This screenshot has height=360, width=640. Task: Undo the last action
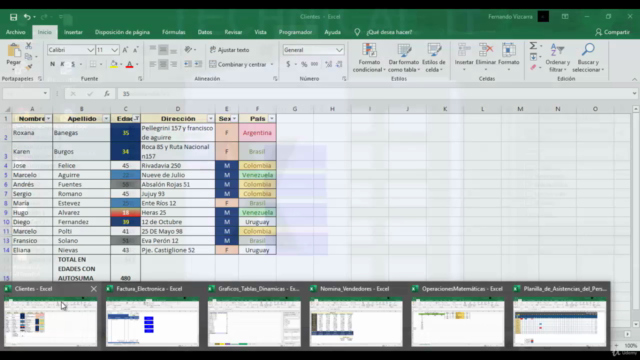(x=27, y=17)
